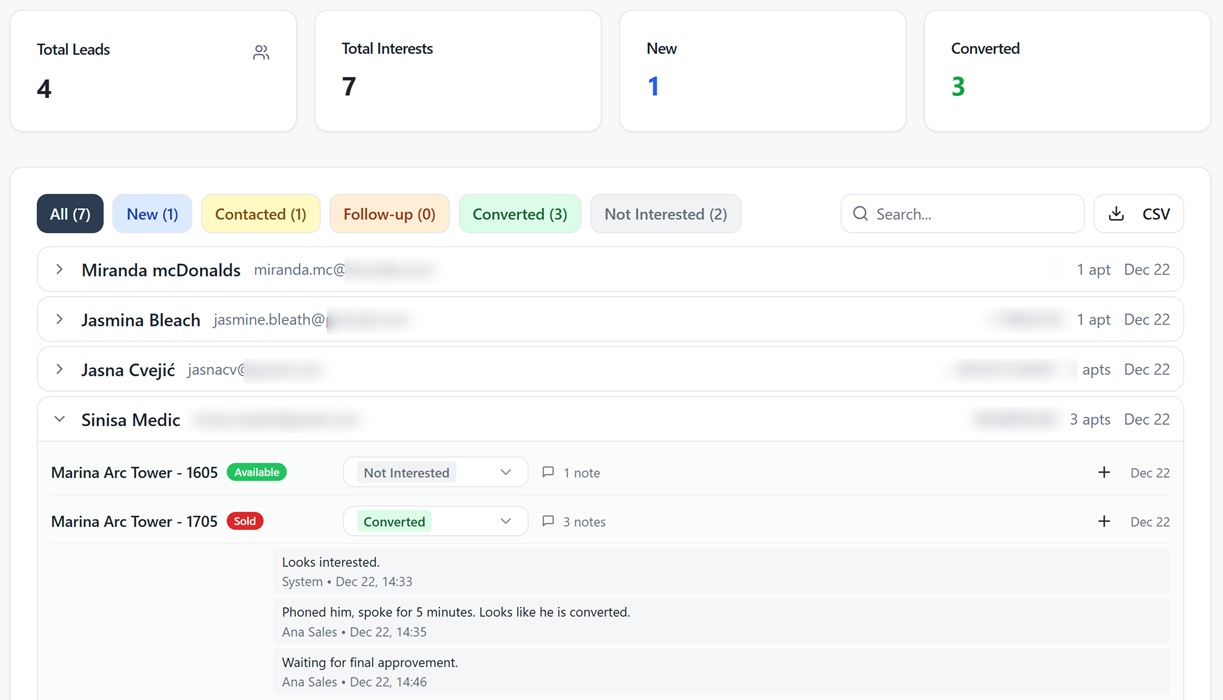
Task: Open the Converted status dropdown for 1705
Action: click(435, 521)
